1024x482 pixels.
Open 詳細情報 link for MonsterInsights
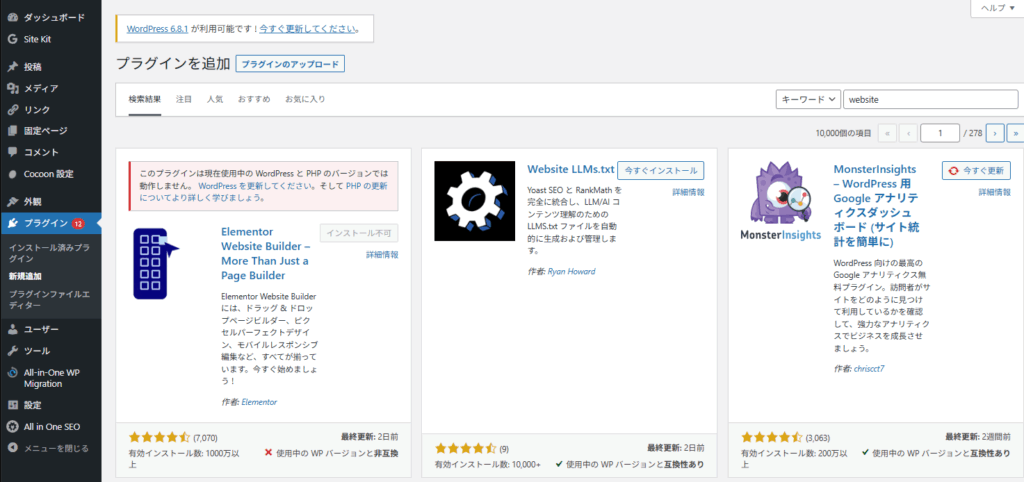click(x=995, y=192)
